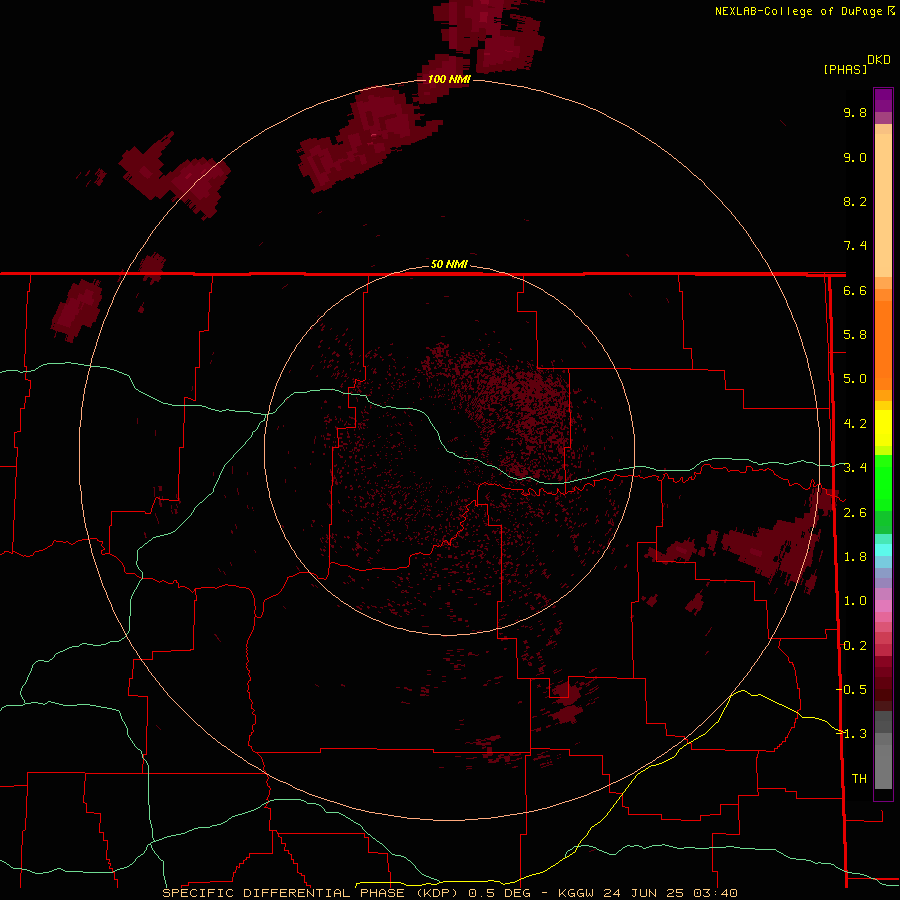Click the 7.4 value on the color scale

(855, 246)
